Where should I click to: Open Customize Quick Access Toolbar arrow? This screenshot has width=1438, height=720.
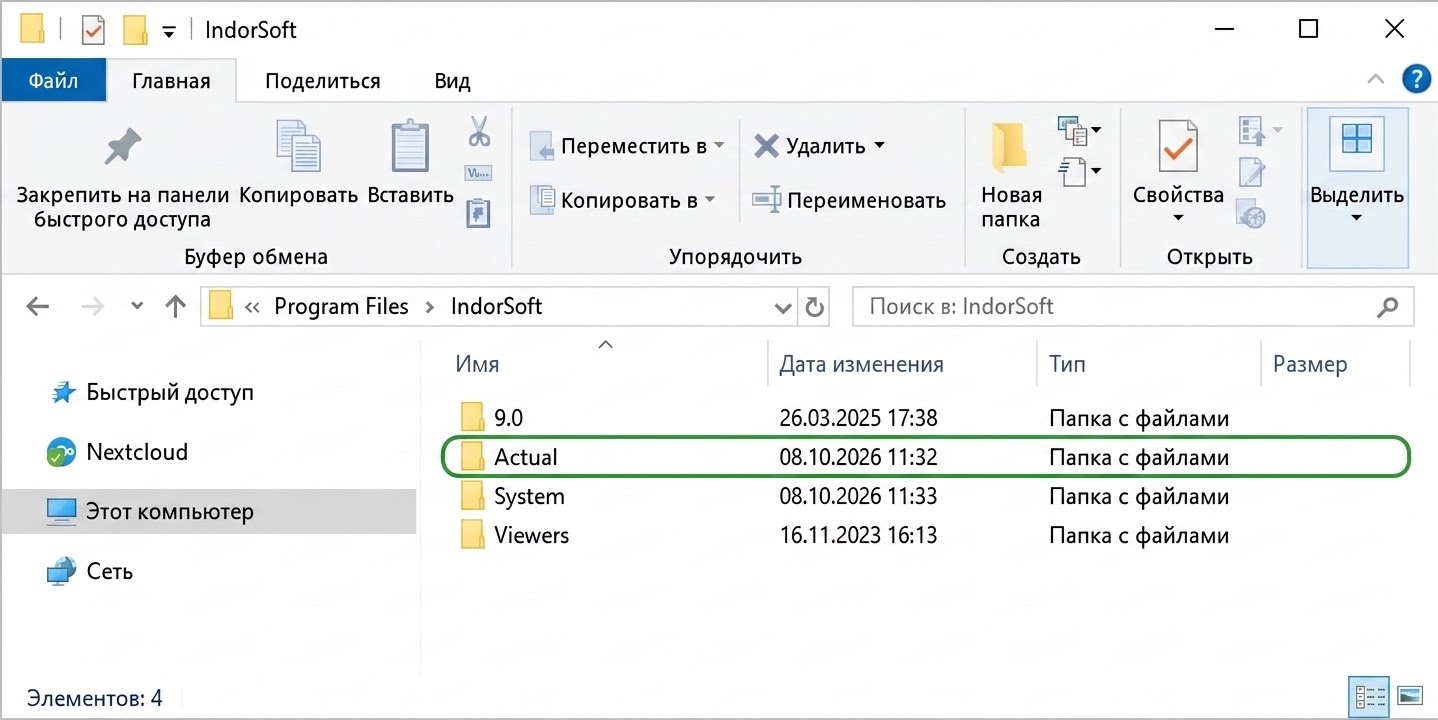(169, 31)
